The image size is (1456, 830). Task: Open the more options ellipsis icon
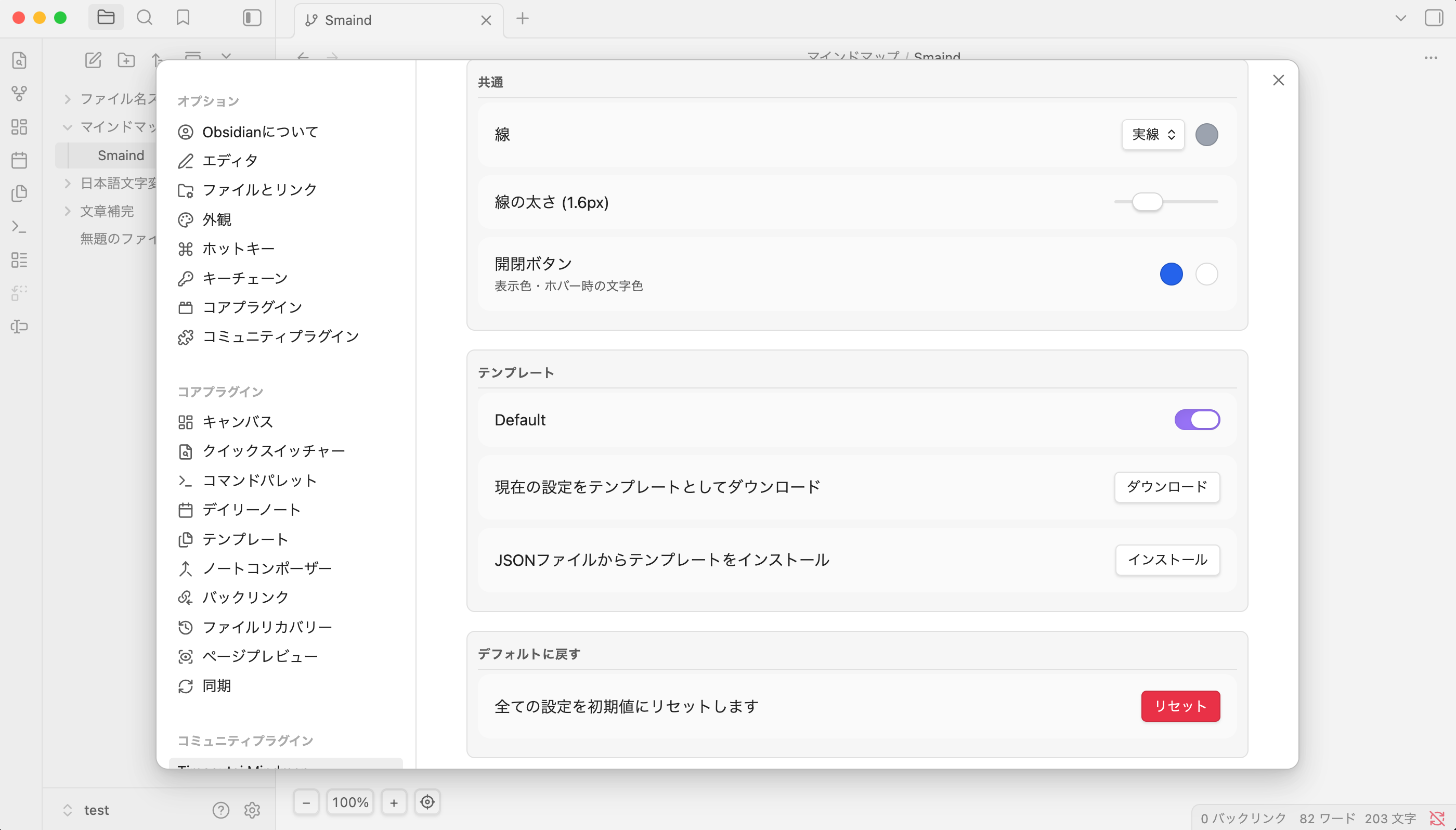pyautogui.click(x=1431, y=58)
